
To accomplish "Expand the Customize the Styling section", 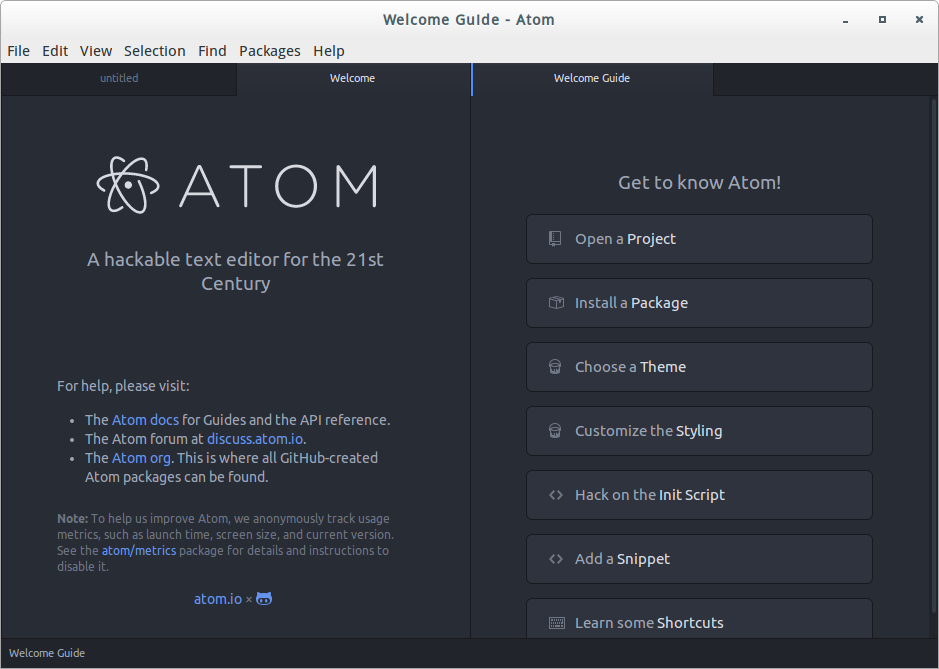I will pos(699,431).
